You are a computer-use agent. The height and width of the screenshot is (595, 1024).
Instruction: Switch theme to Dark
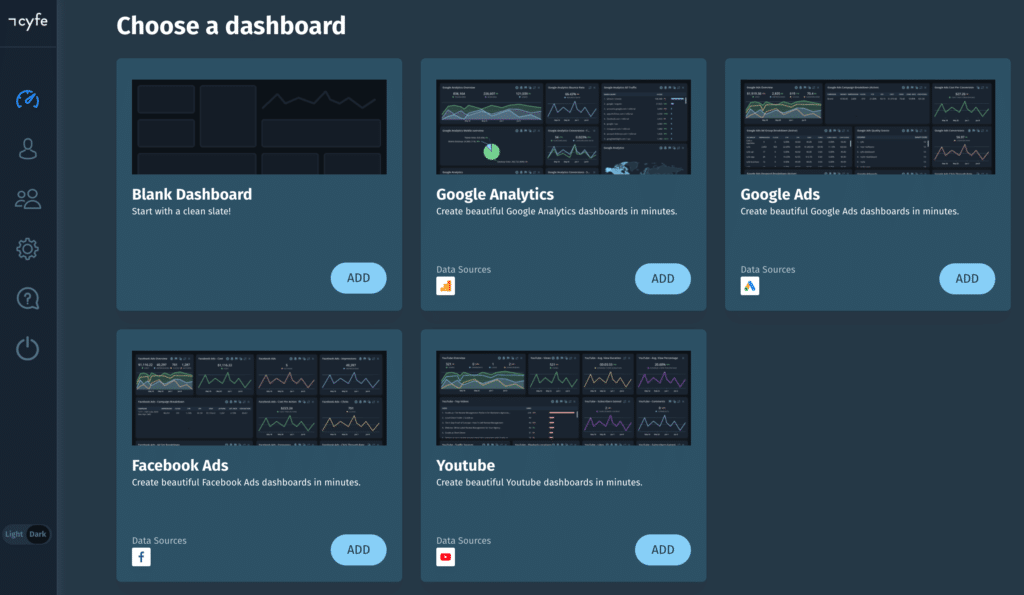[x=38, y=534]
